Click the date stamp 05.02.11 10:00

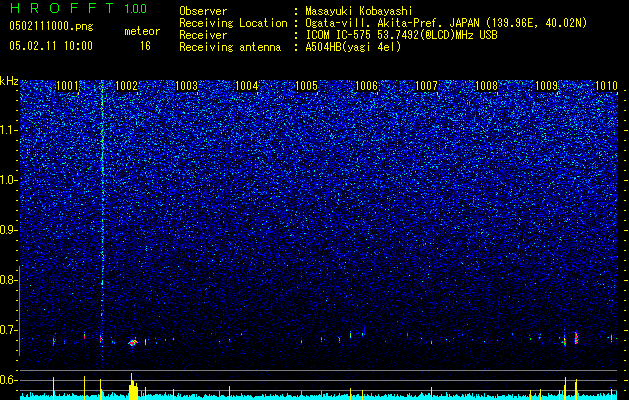point(51,46)
